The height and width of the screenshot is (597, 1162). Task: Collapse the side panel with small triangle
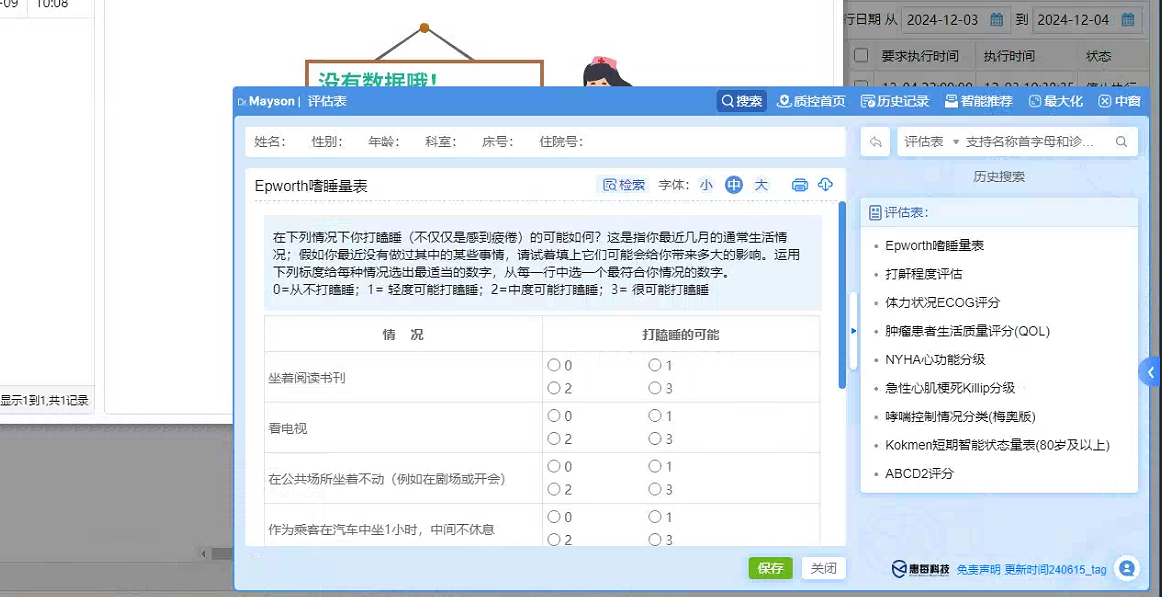(854, 331)
